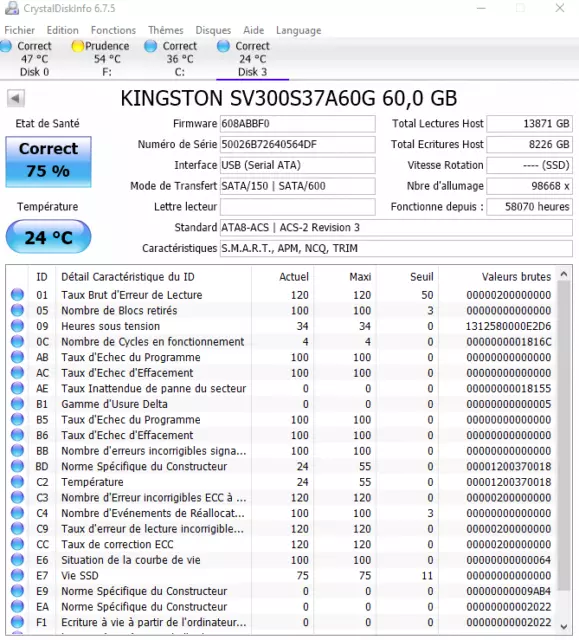The height and width of the screenshot is (640, 579).
Task: Click the Correct 75 % health status button
Action: click(49, 162)
